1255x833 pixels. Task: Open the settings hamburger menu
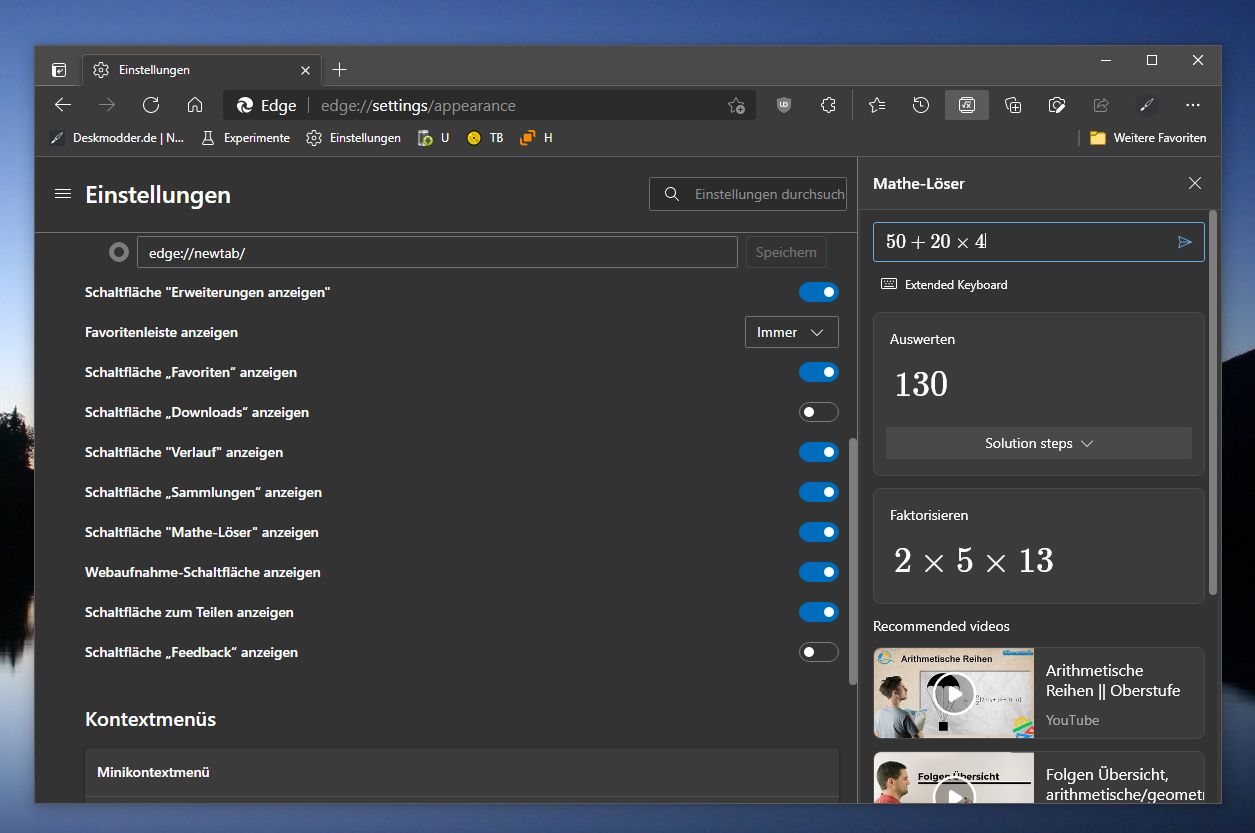63,194
